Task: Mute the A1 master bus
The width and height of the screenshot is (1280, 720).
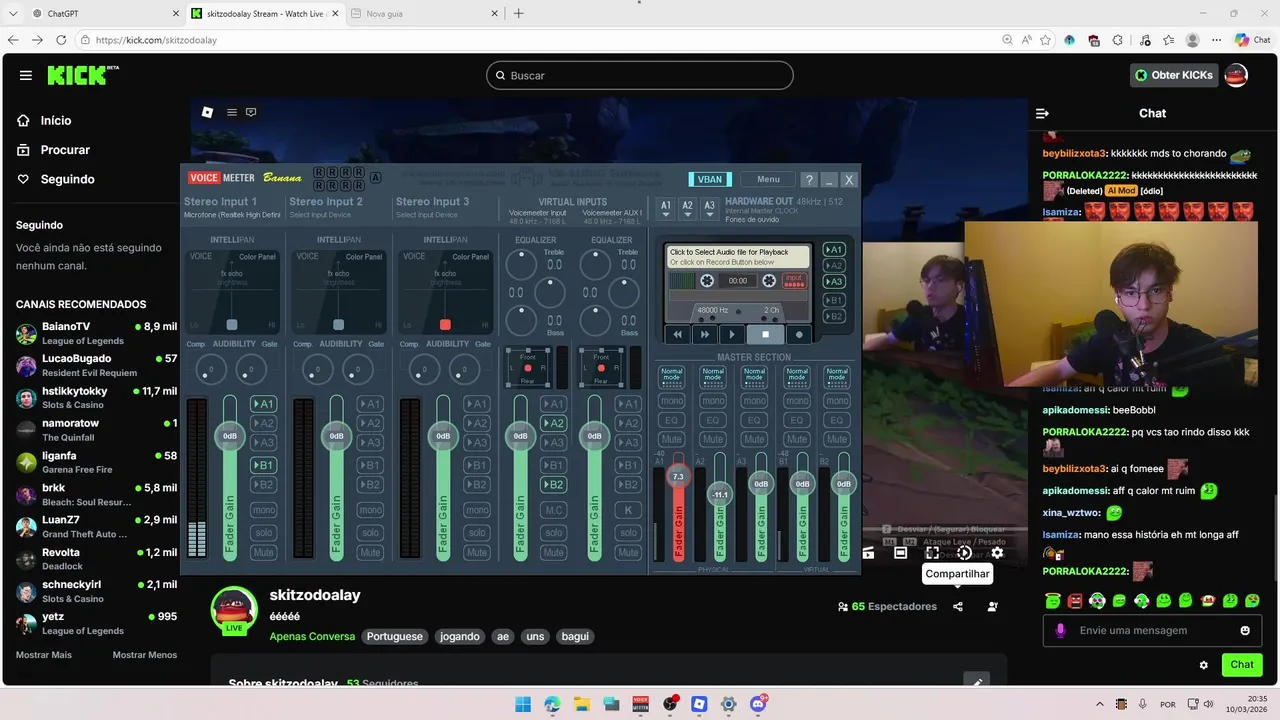Action: 672,439
